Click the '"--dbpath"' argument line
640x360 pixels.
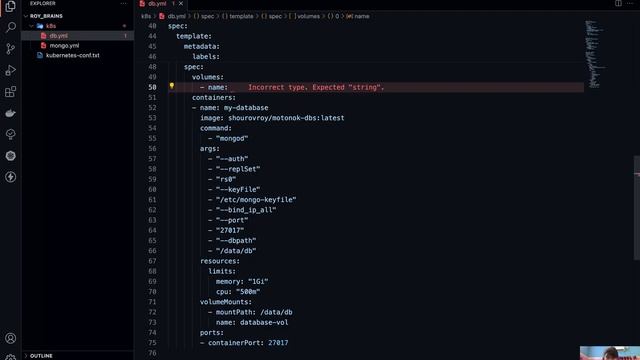pyautogui.click(x=236, y=240)
